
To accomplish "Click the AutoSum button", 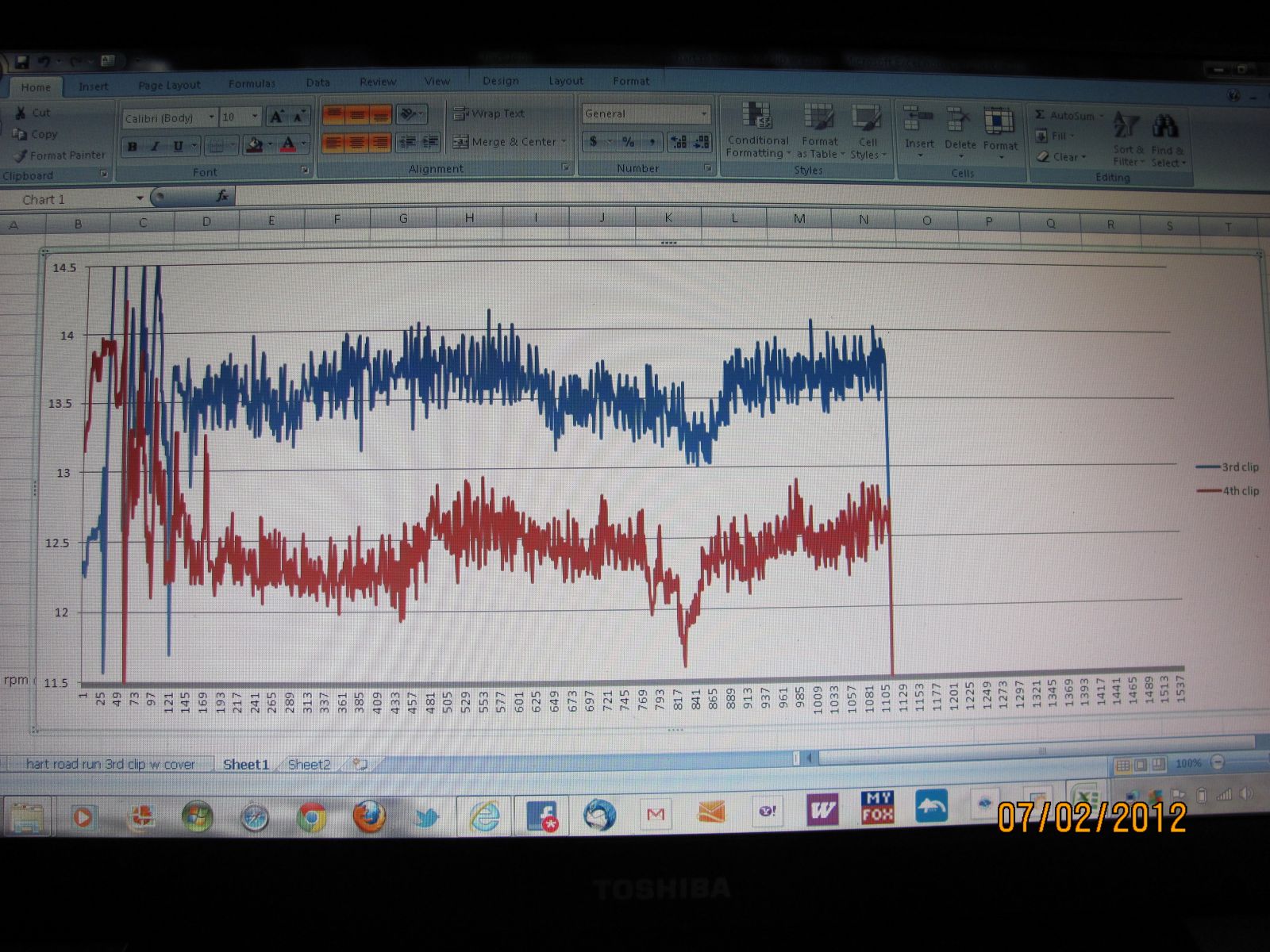I will [1065, 116].
